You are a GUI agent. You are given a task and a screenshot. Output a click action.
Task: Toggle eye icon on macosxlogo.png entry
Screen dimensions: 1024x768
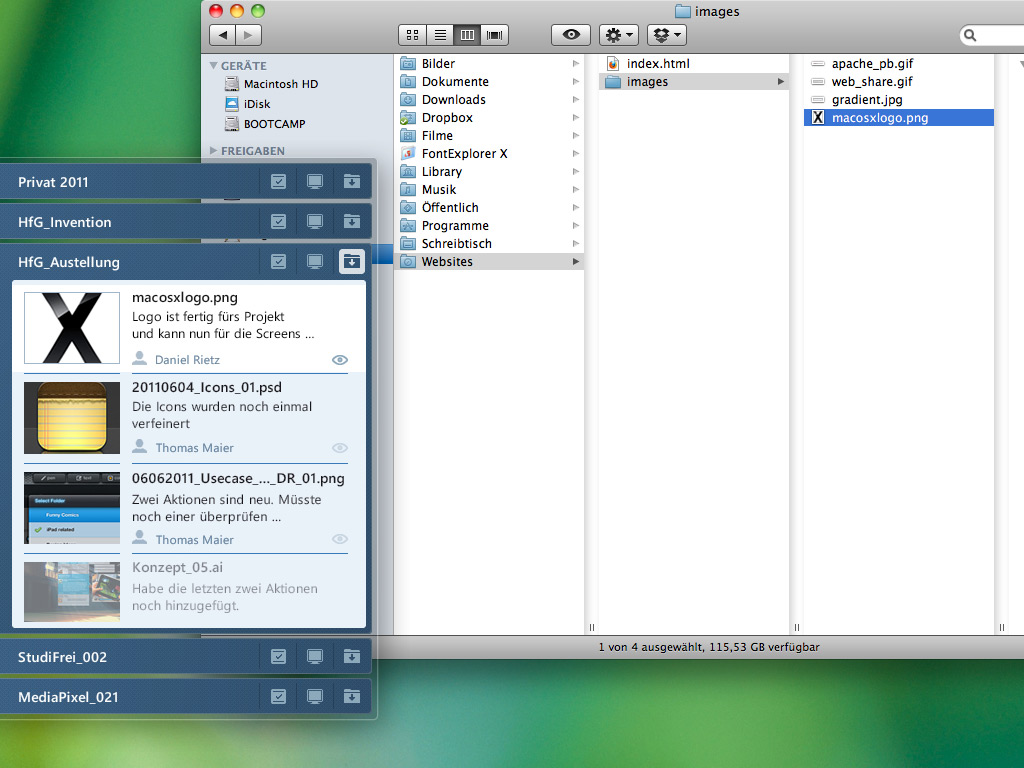(340, 360)
